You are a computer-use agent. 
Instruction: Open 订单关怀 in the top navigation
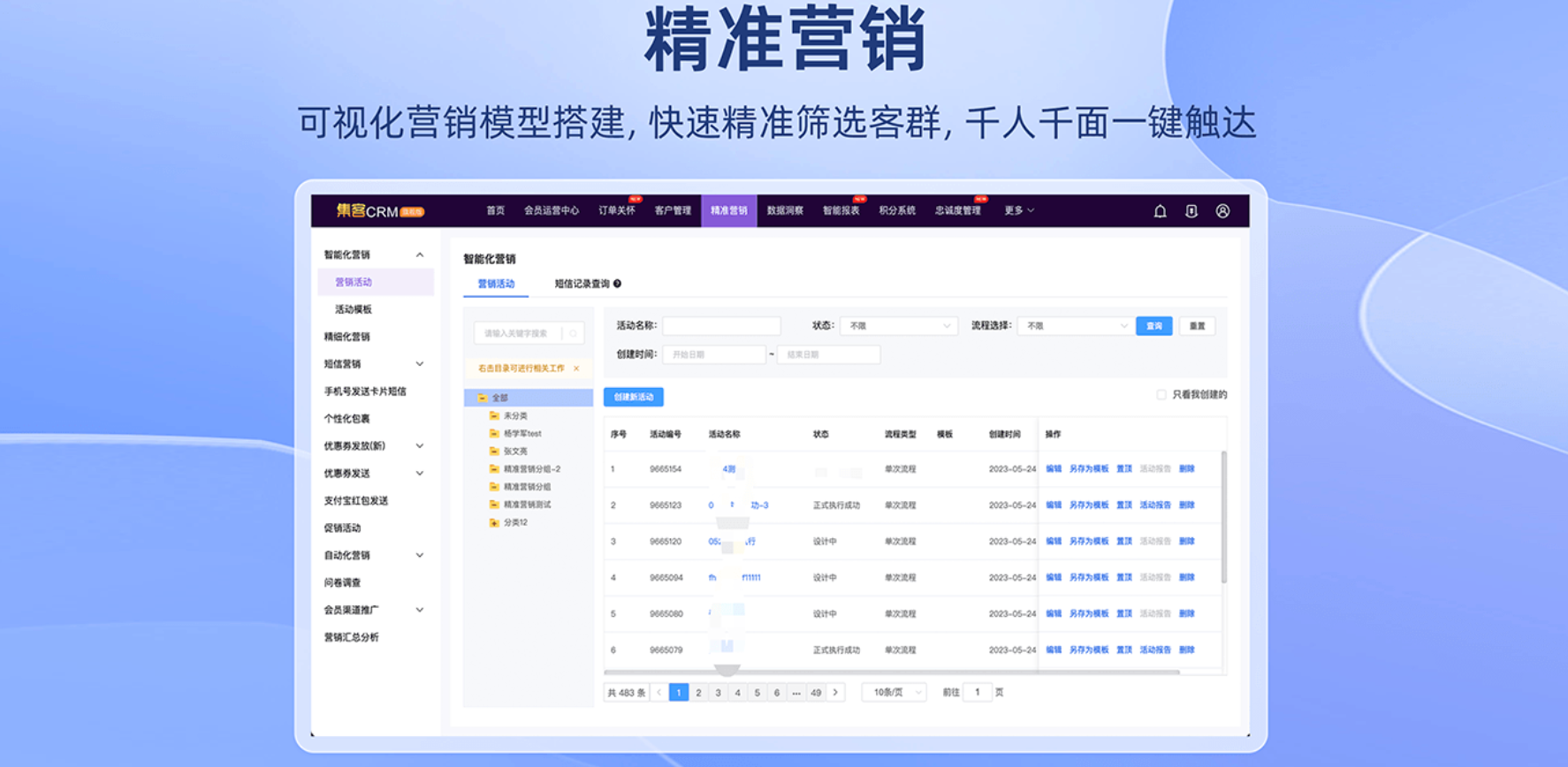pyautogui.click(x=616, y=210)
